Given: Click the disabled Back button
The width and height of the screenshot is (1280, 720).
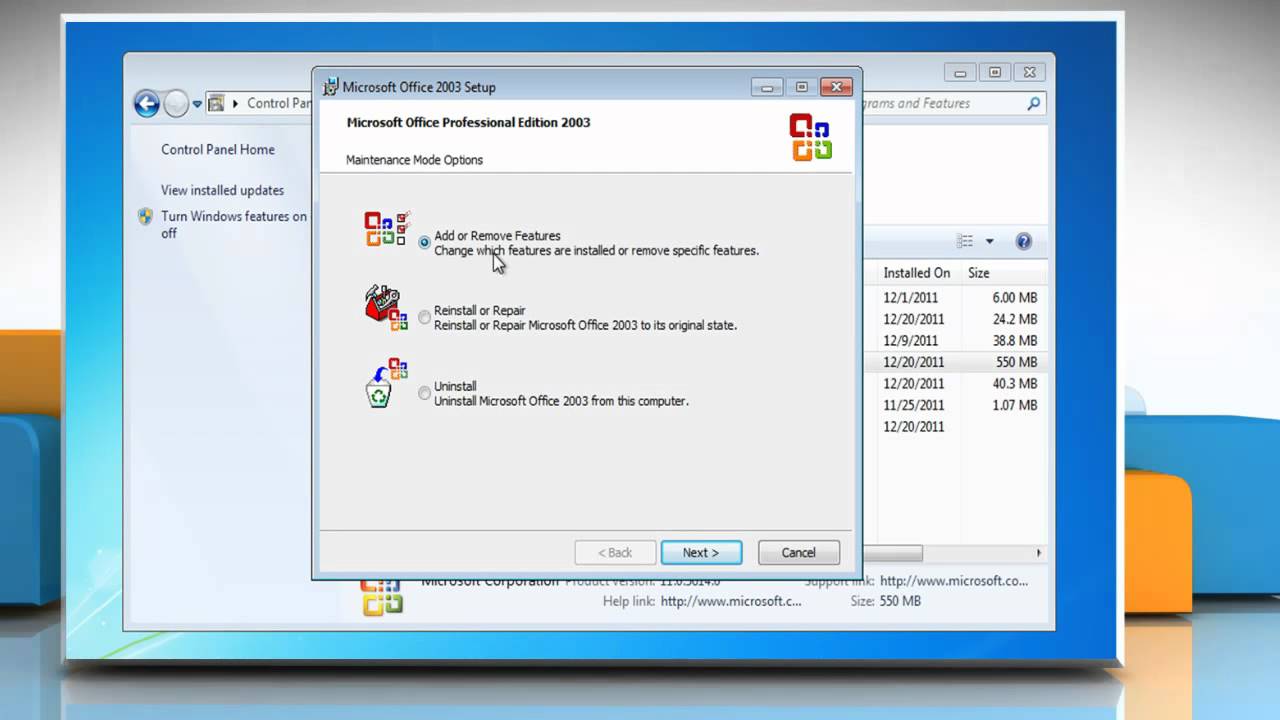Looking at the screenshot, I should tap(615, 552).
